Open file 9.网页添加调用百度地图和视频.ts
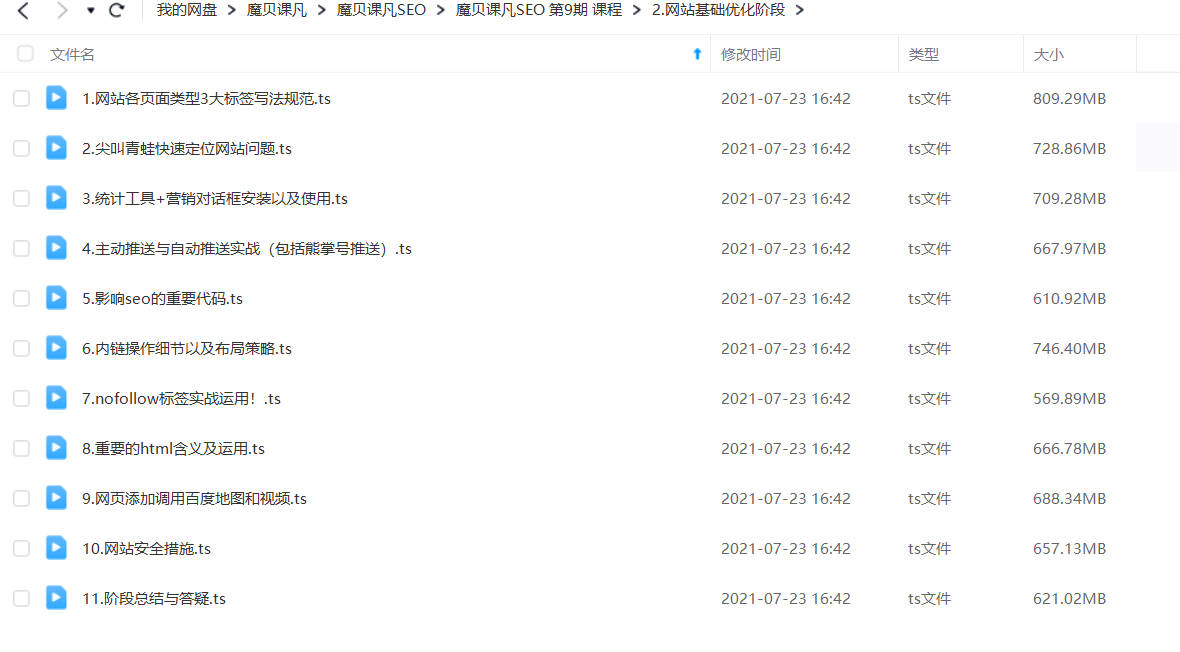1180x652 pixels. 194,498
